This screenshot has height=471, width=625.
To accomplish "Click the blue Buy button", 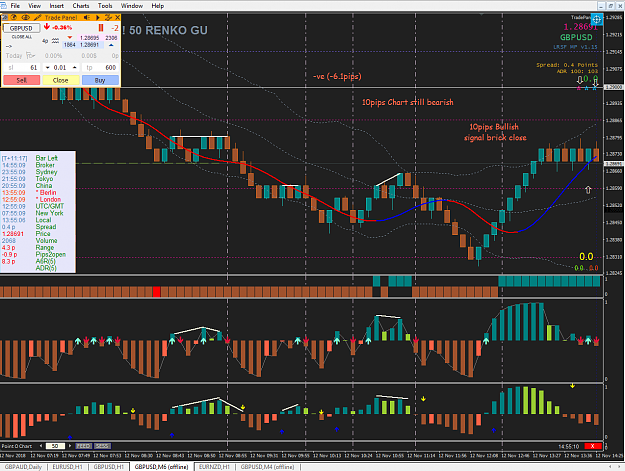I will pyautogui.click(x=100, y=80).
